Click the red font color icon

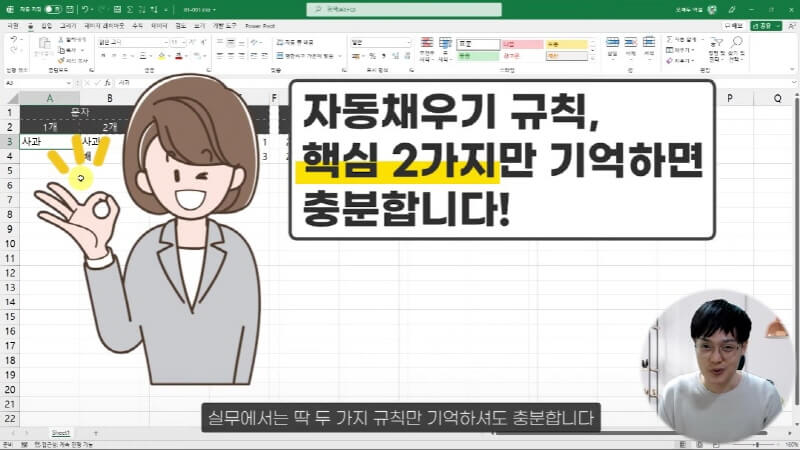click(x=179, y=56)
